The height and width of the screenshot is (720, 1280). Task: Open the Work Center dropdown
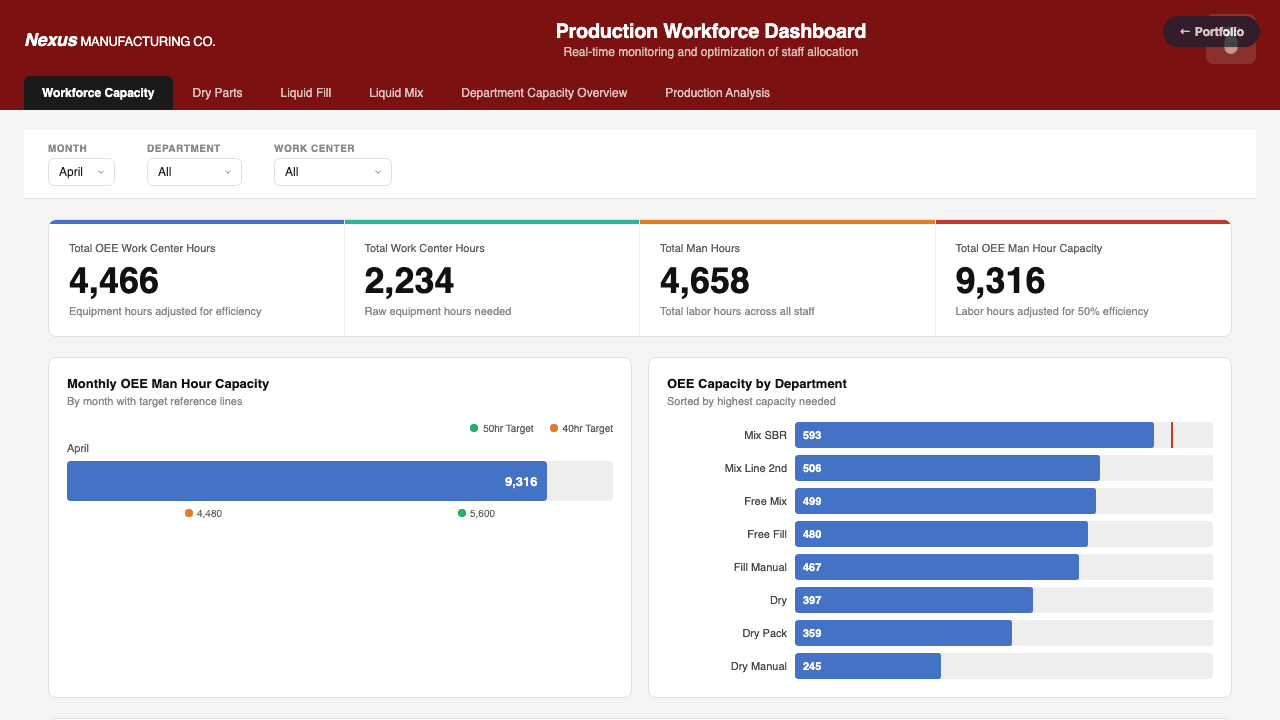pos(332,171)
